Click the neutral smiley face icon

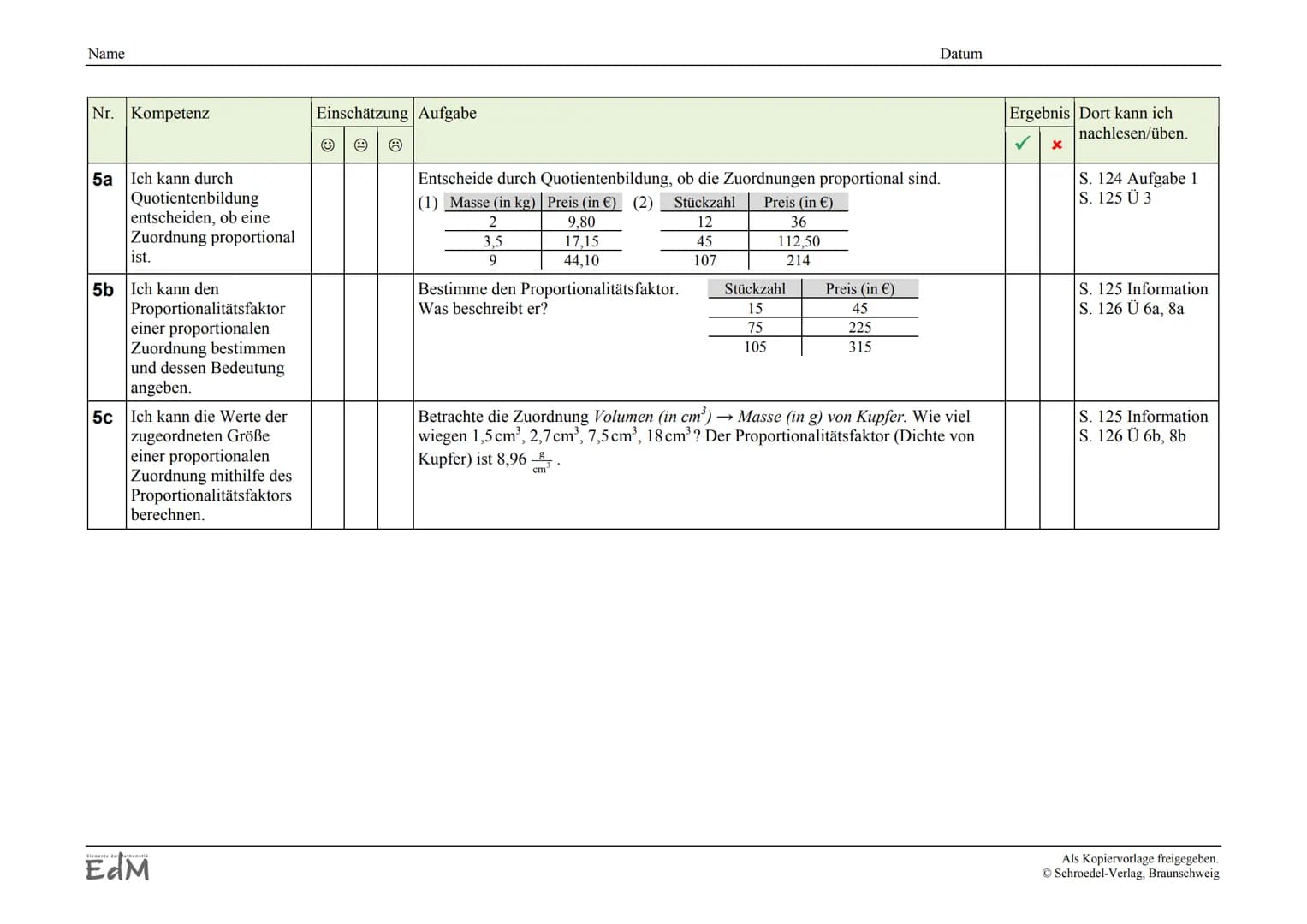point(361,145)
